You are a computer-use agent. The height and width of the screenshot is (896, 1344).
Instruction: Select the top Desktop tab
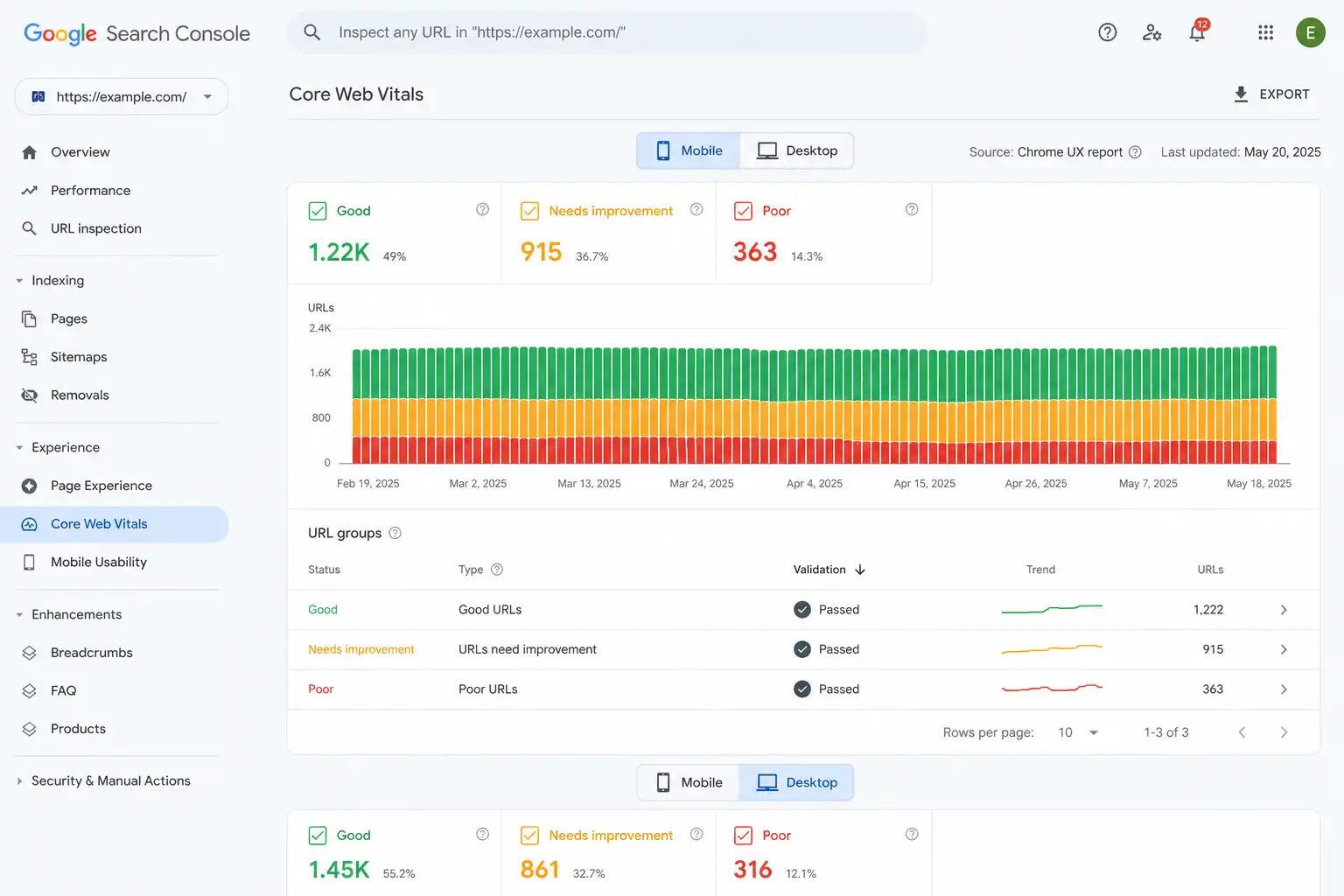click(797, 150)
